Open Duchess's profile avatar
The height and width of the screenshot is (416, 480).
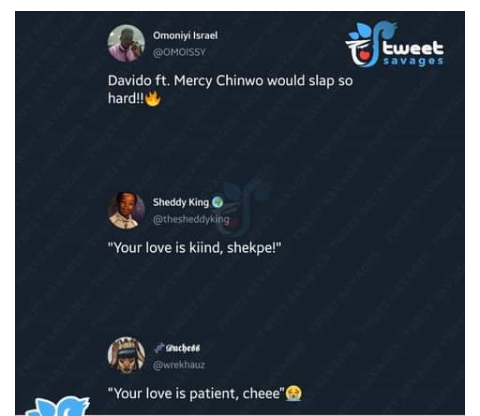pyautogui.click(x=126, y=355)
